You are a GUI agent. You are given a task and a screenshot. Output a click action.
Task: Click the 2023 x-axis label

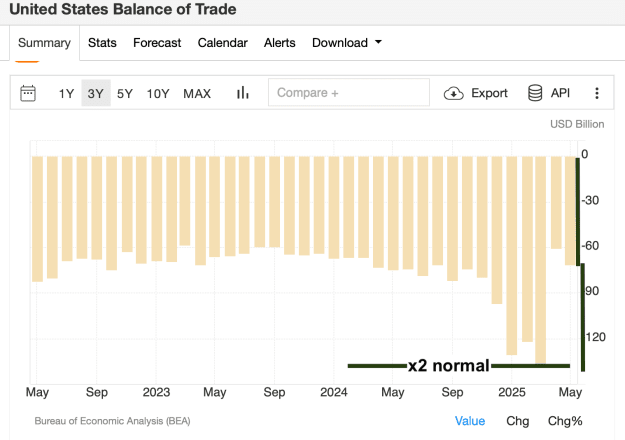click(156, 392)
